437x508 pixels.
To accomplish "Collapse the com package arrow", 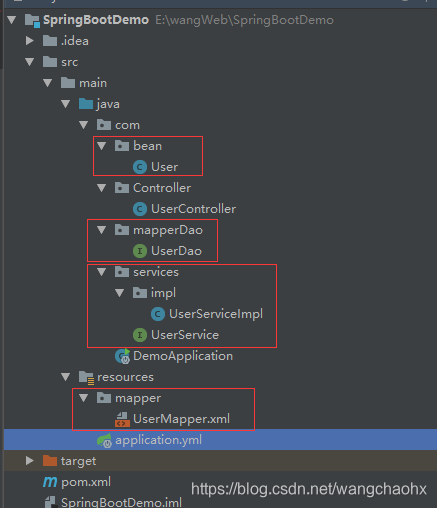I will click(84, 125).
